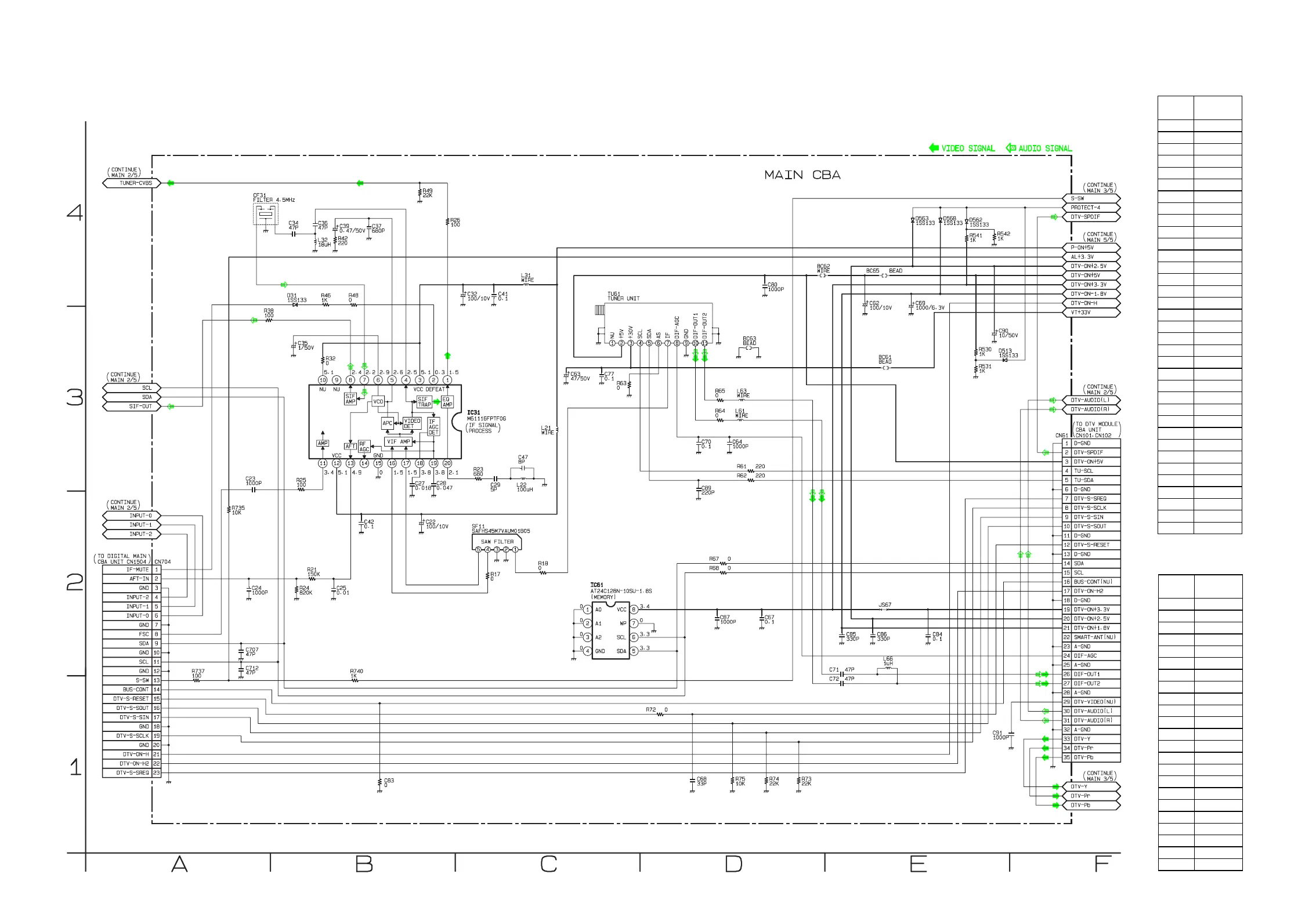Click the VIF AMP block inside IC31

tap(398, 442)
